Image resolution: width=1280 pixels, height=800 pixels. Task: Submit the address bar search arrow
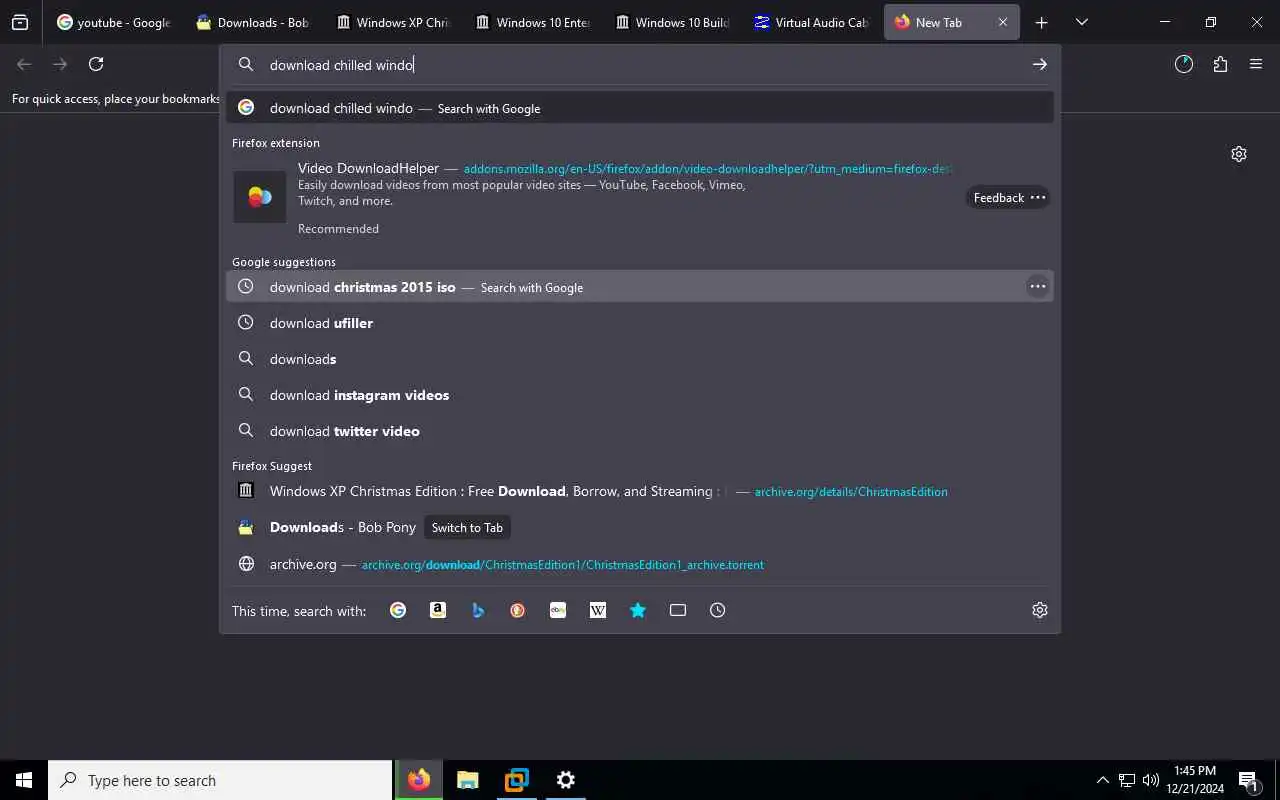[x=1040, y=64]
